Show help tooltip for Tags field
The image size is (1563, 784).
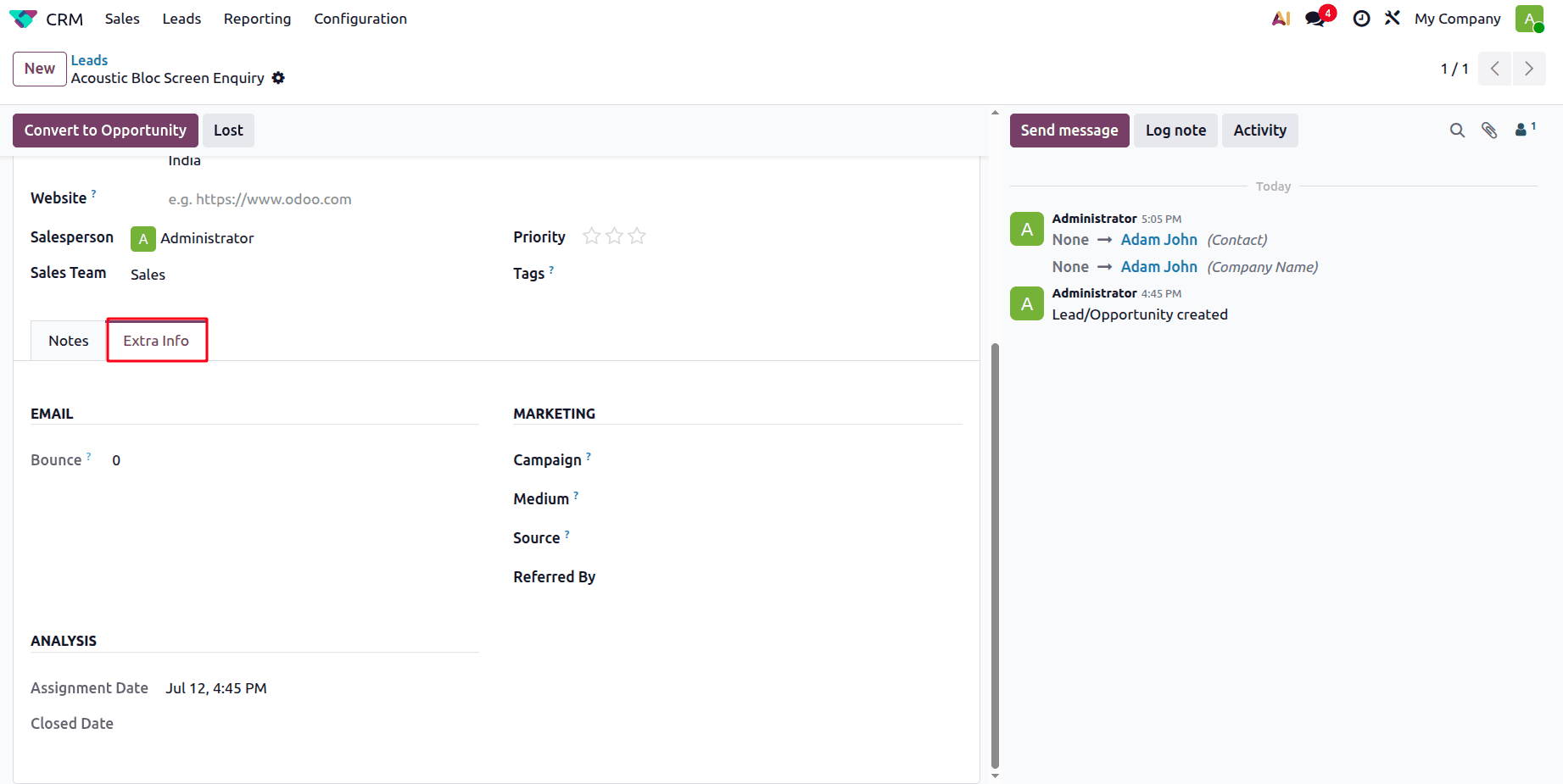[551, 269]
